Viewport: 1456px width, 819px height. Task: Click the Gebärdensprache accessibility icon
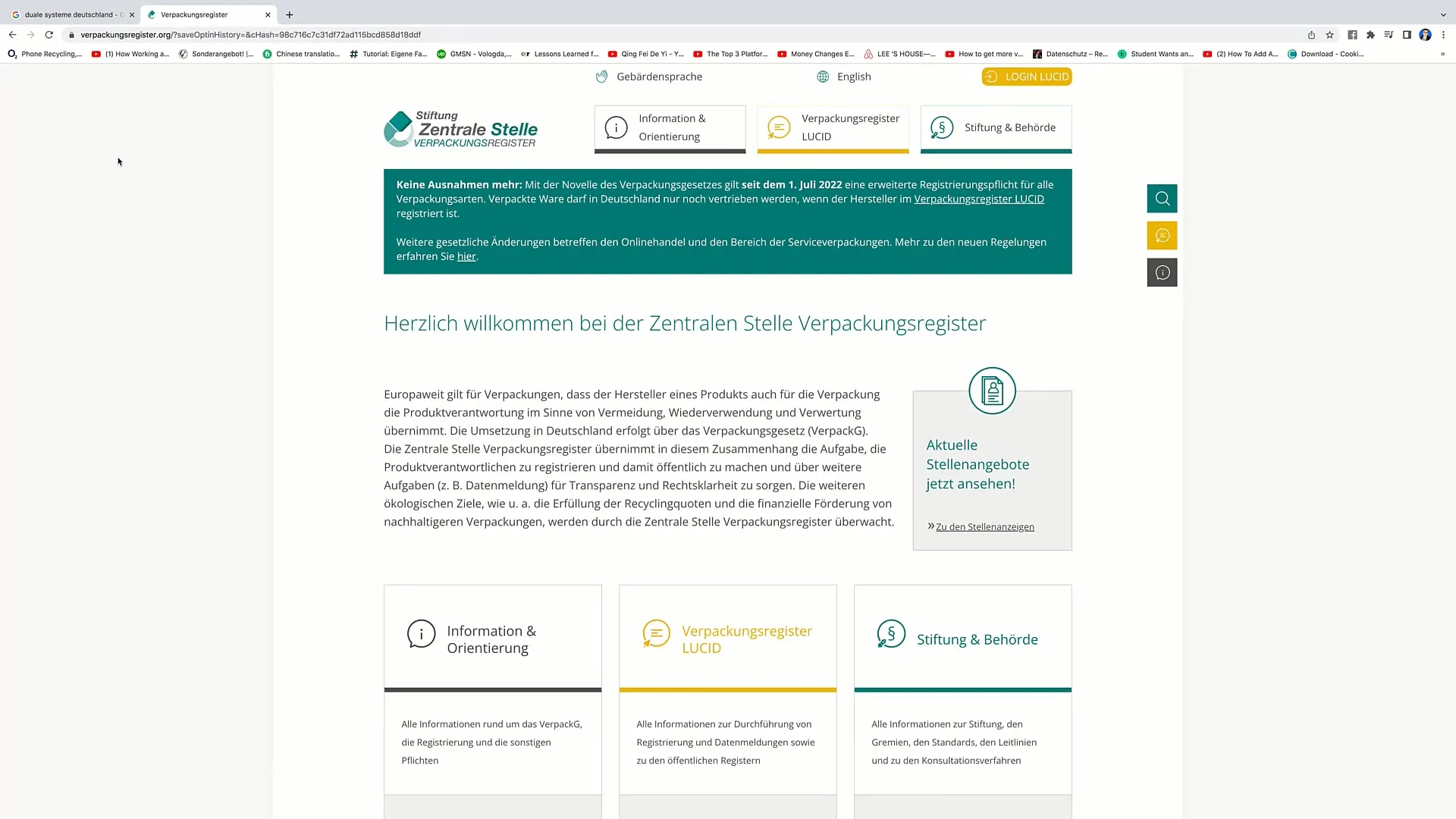[x=601, y=76]
